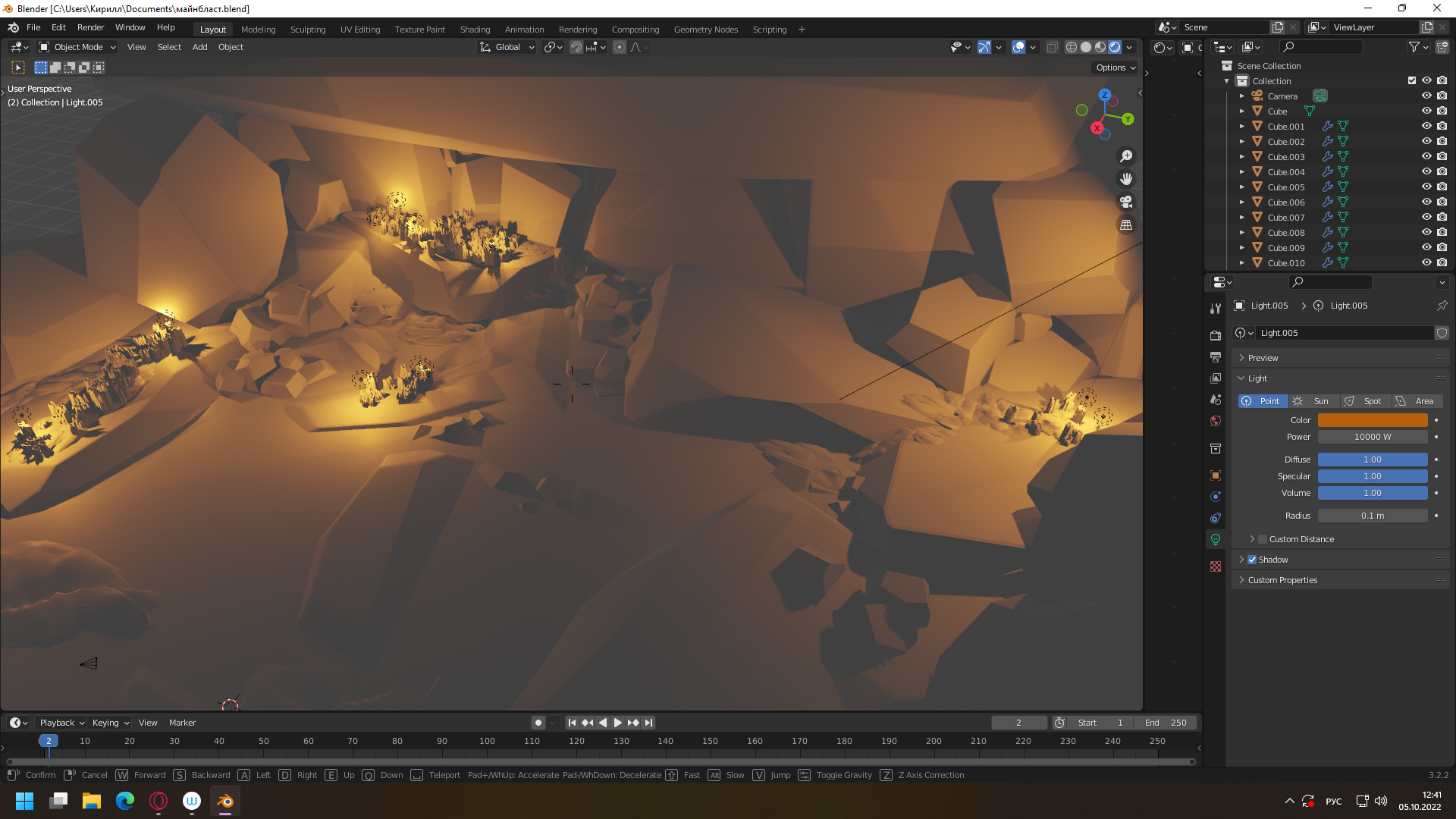Screen dimensions: 1456x819
Task: Open the Render properties tab icon
Action: [x=1216, y=335]
